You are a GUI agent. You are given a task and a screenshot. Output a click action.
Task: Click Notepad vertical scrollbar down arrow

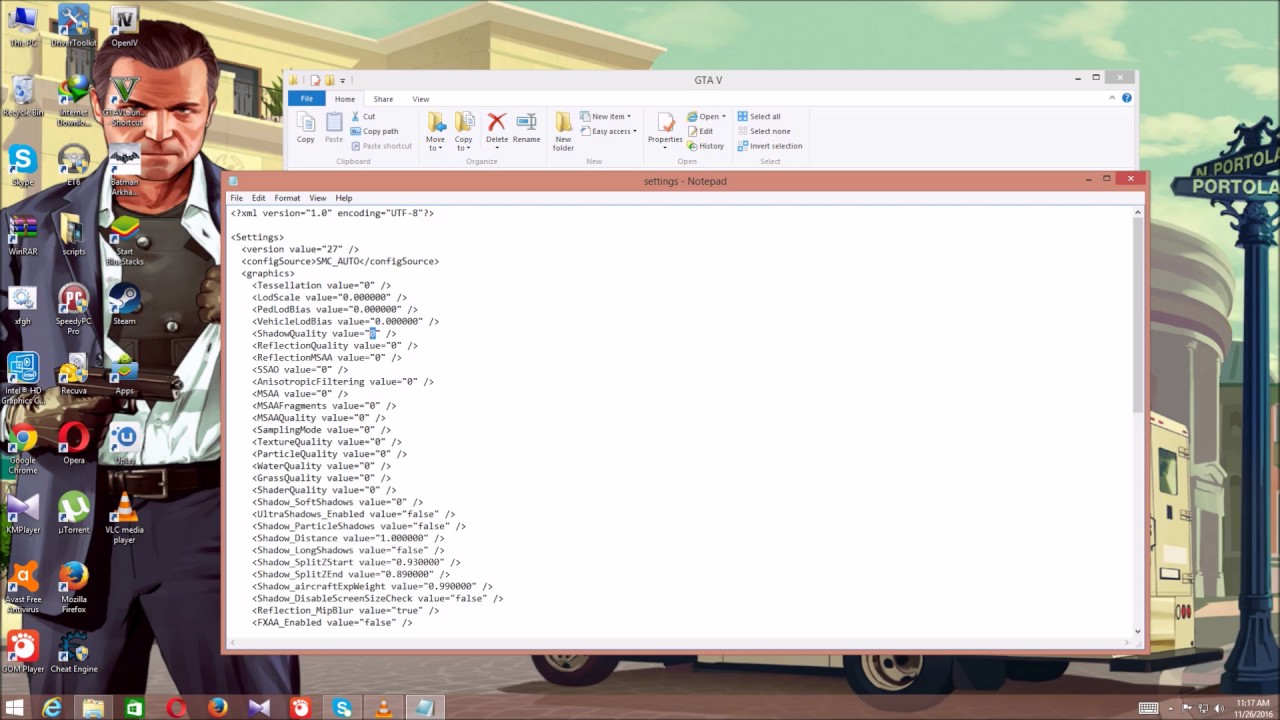tap(1138, 632)
